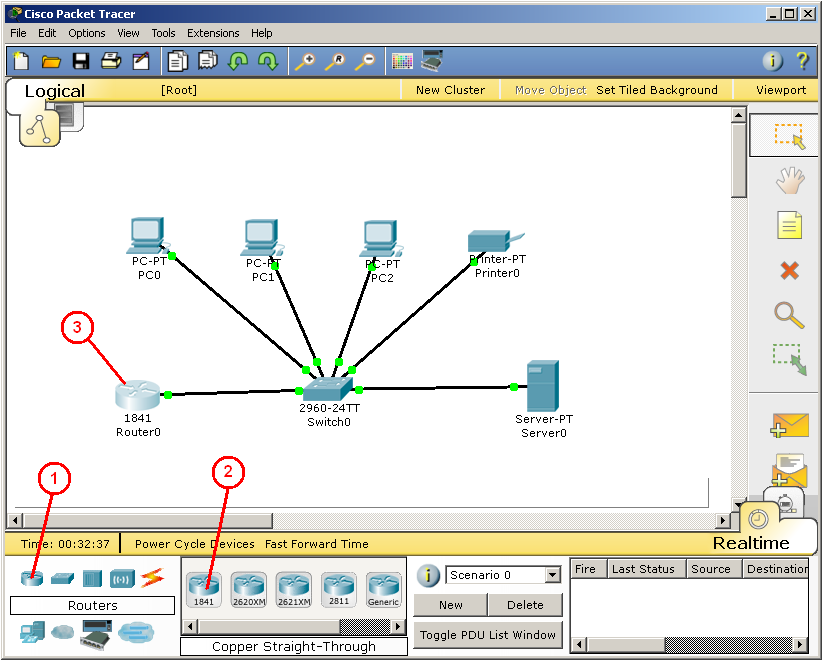Redo using the right green arrow icon

268,61
